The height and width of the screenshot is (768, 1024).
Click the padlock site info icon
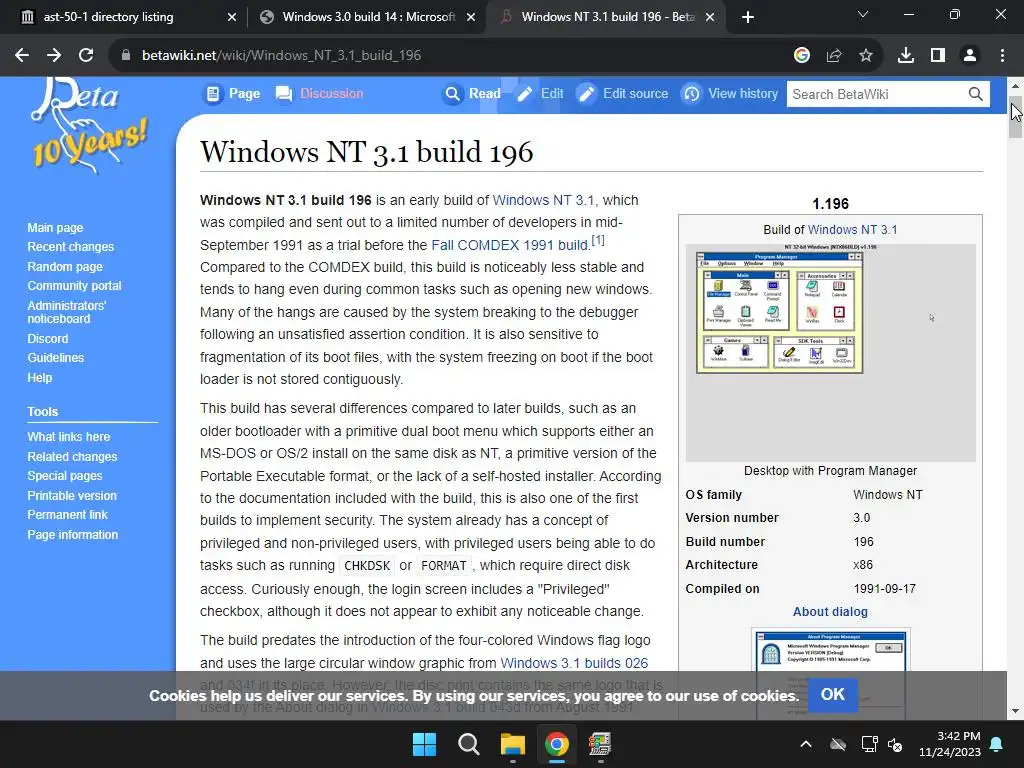125,56
